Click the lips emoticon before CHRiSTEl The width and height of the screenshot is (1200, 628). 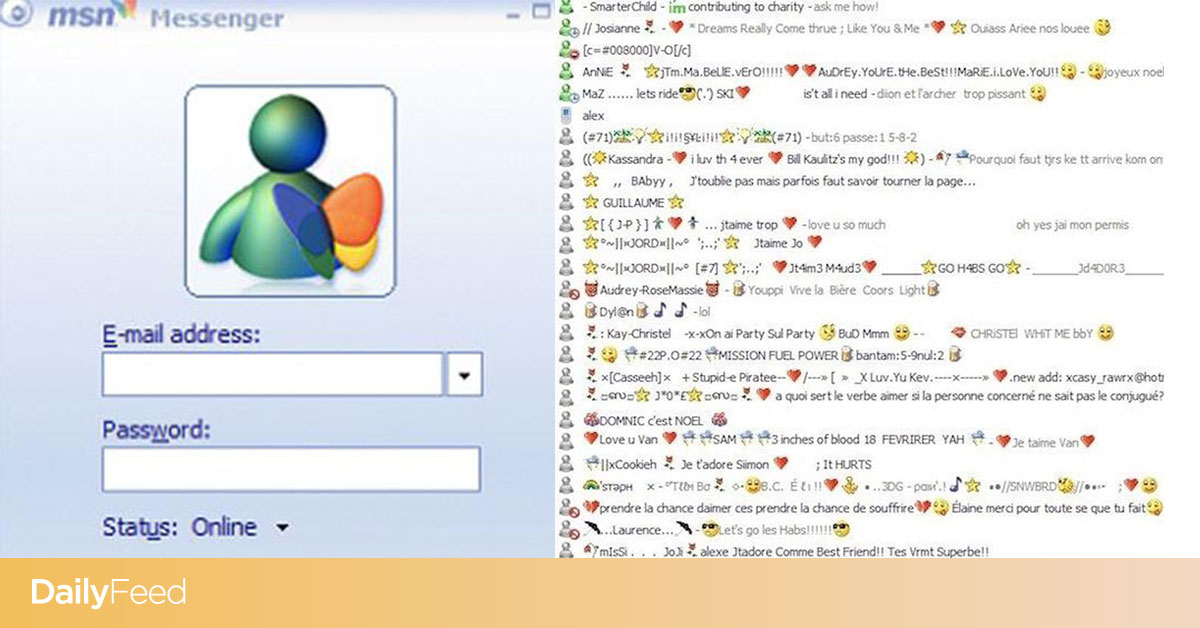coord(957,333)
